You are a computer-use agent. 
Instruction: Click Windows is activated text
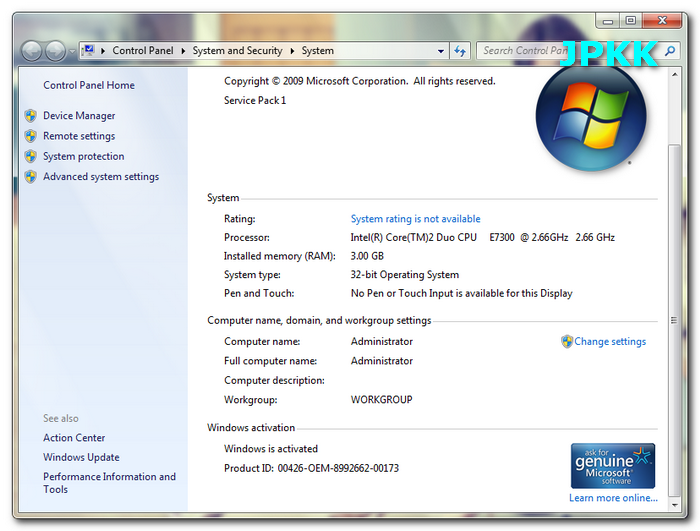tap(271, 449)
